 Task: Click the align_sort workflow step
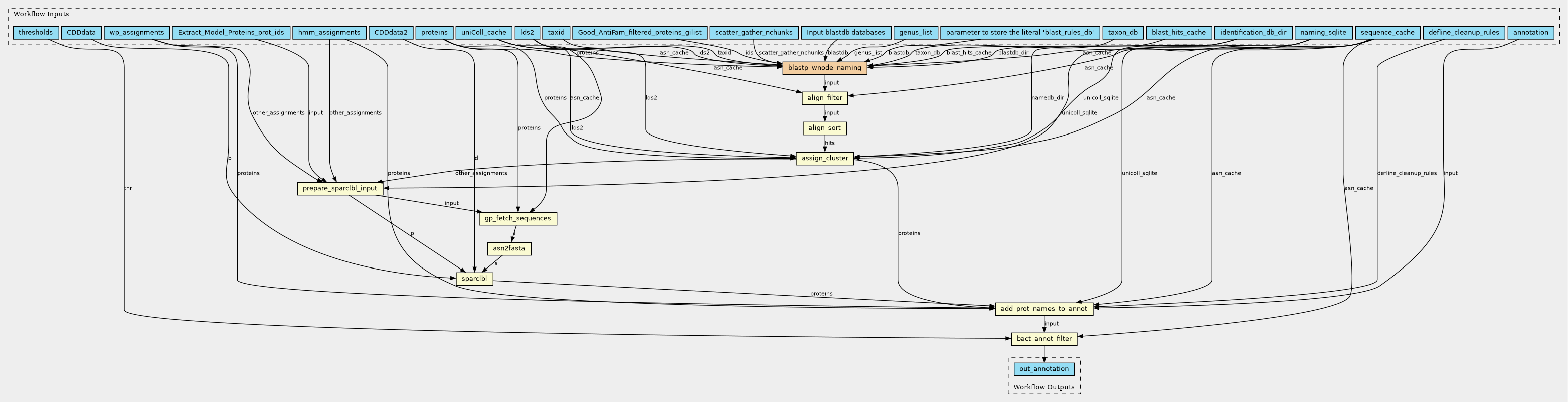pos(824,128)
